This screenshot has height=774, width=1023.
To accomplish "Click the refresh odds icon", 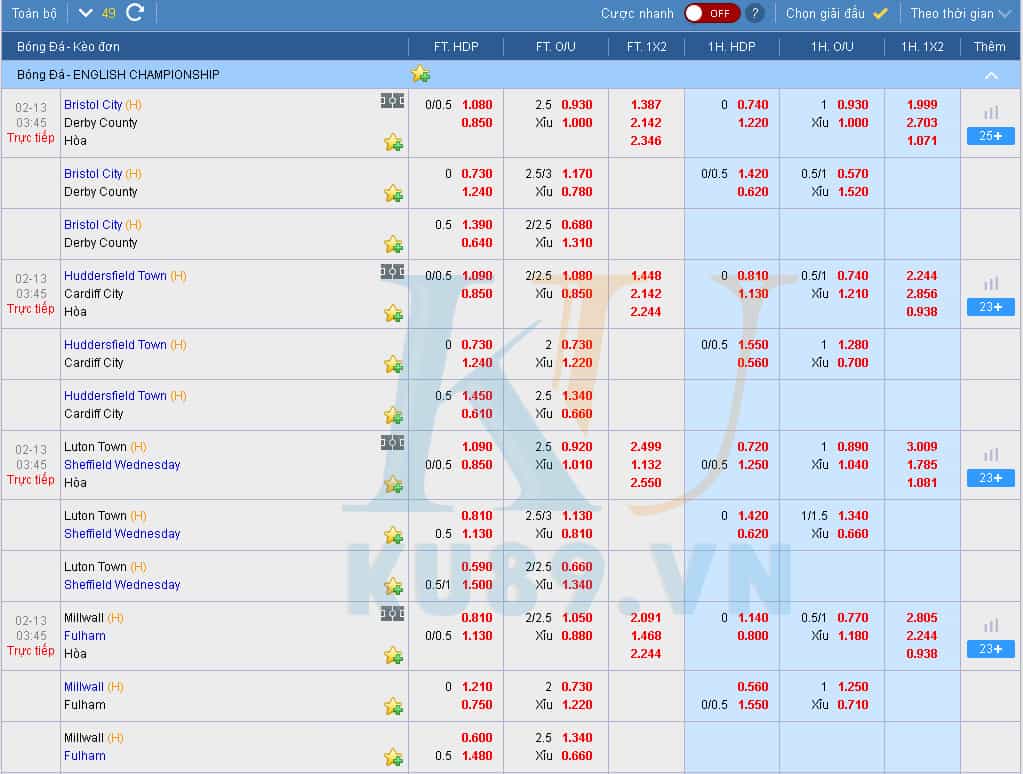I will [x=135, y=12].
